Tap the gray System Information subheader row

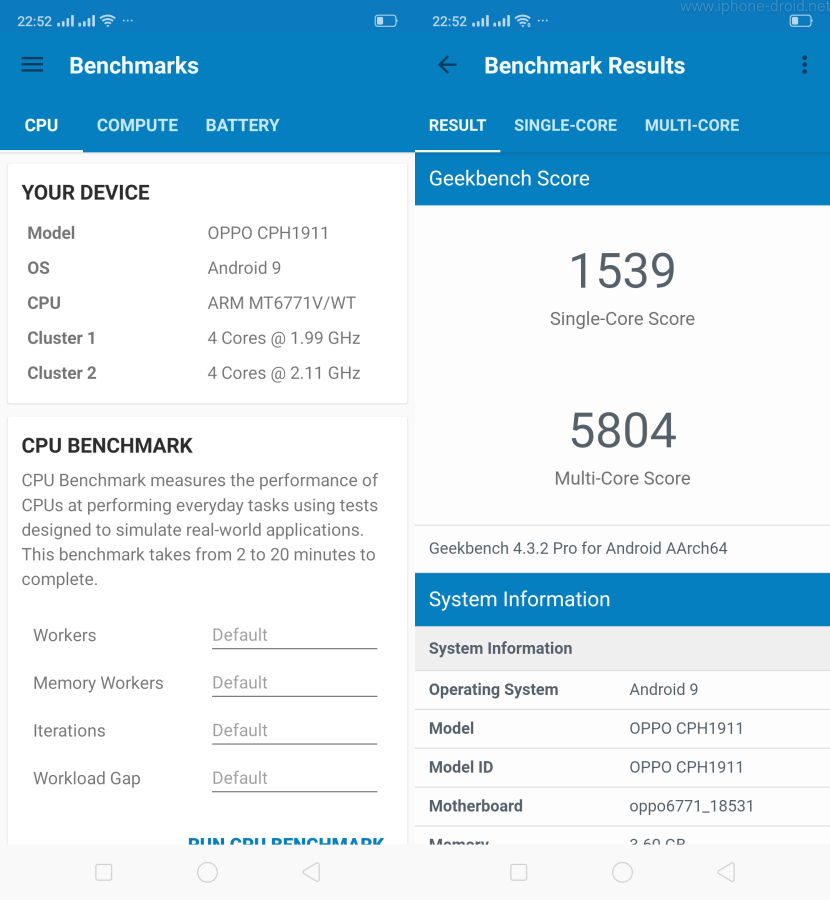click(x=622, y=648)
